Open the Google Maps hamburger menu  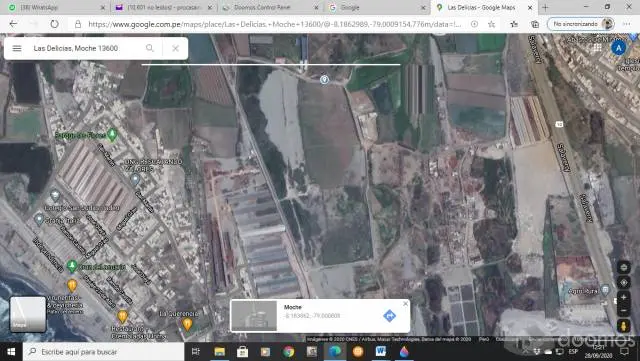point(17,48)
